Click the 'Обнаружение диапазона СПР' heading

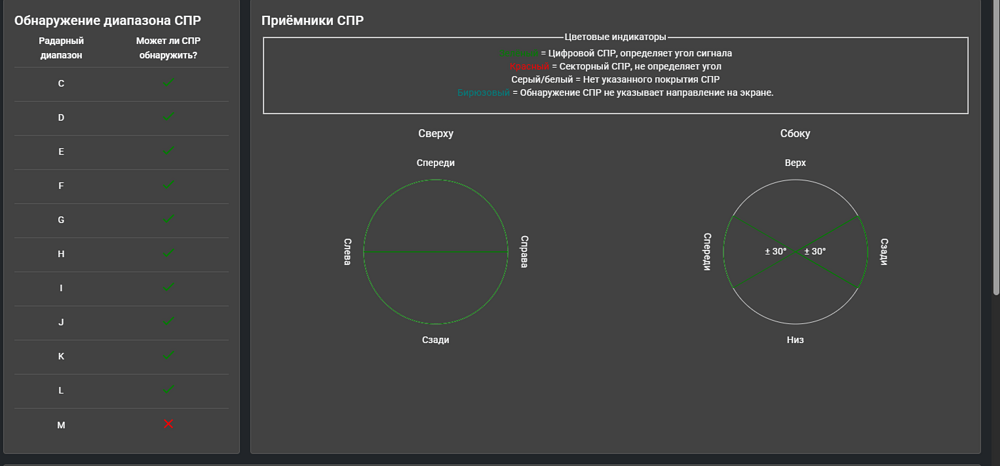(108, 20)
